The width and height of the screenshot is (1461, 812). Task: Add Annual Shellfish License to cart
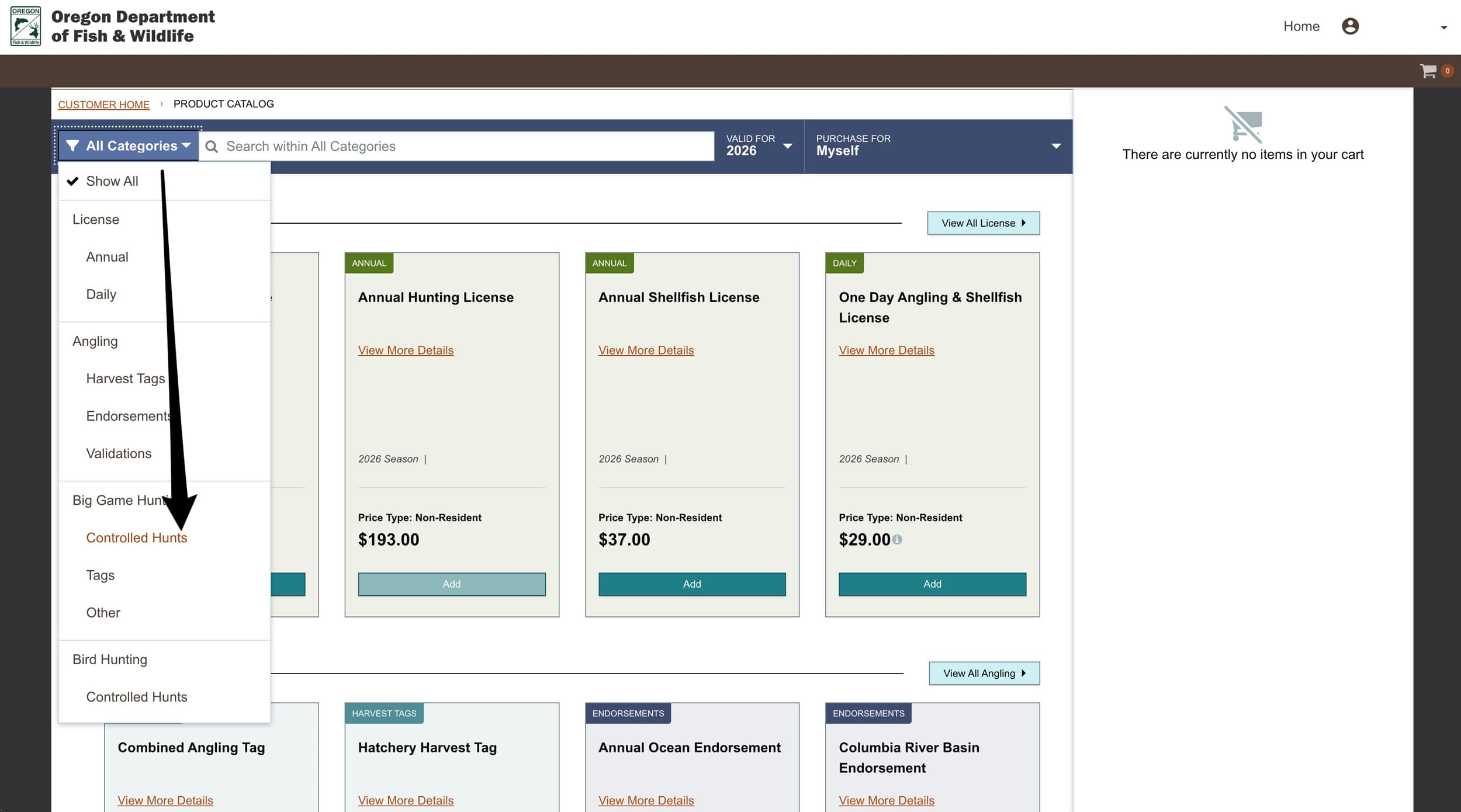click(x=692, y=584)
